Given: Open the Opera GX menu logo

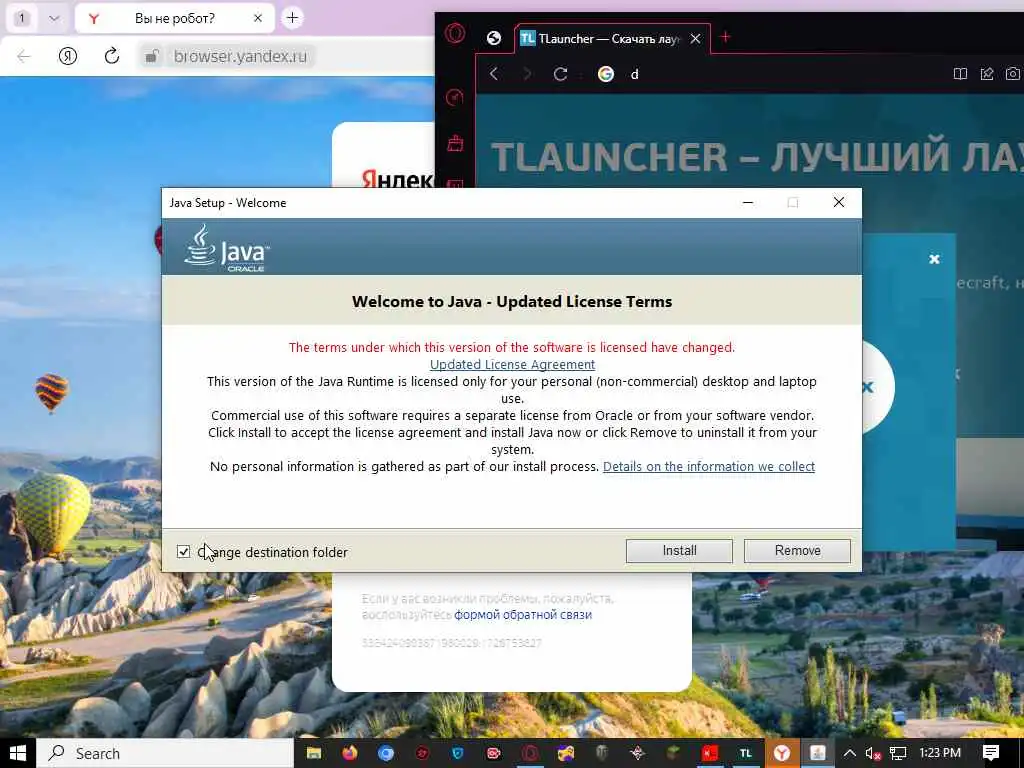Looking at the screenshot, I should click(x=455, y=33).
